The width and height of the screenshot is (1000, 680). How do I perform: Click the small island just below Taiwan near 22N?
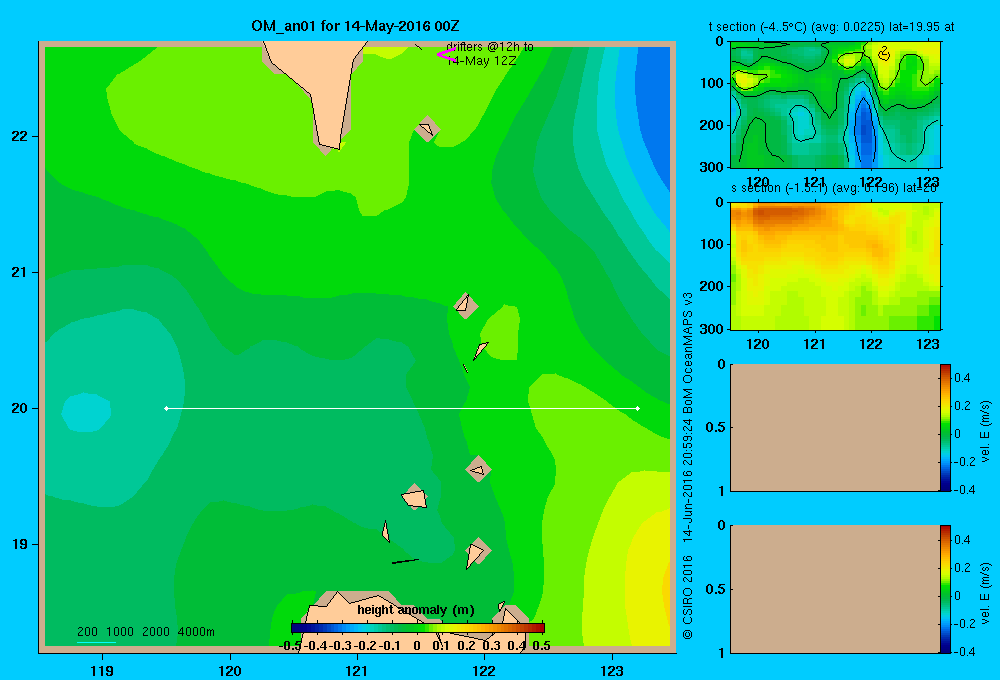[427, 129]
